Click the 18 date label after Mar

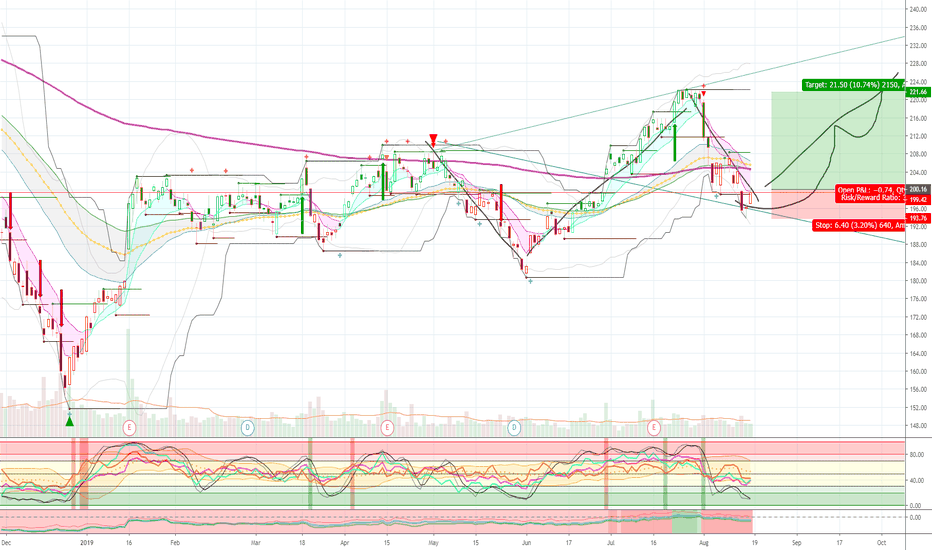[302, 543]
